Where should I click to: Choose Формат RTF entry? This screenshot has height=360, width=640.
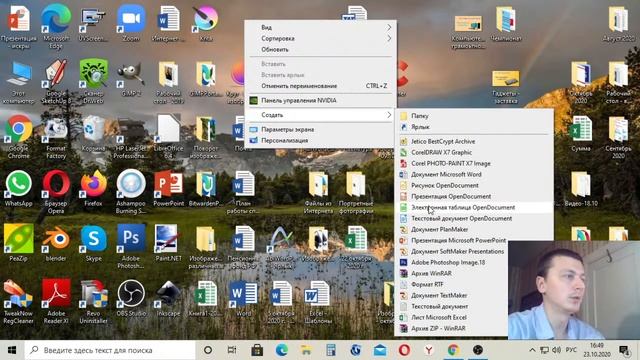click(x=452, y=284)
